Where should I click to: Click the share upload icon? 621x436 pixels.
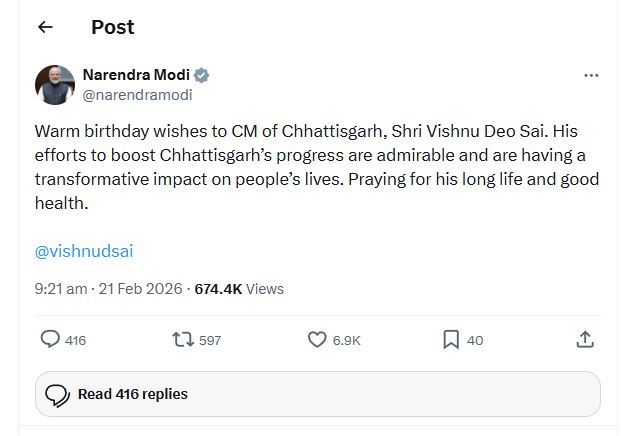pyautogui.click(x=586, y=340)
